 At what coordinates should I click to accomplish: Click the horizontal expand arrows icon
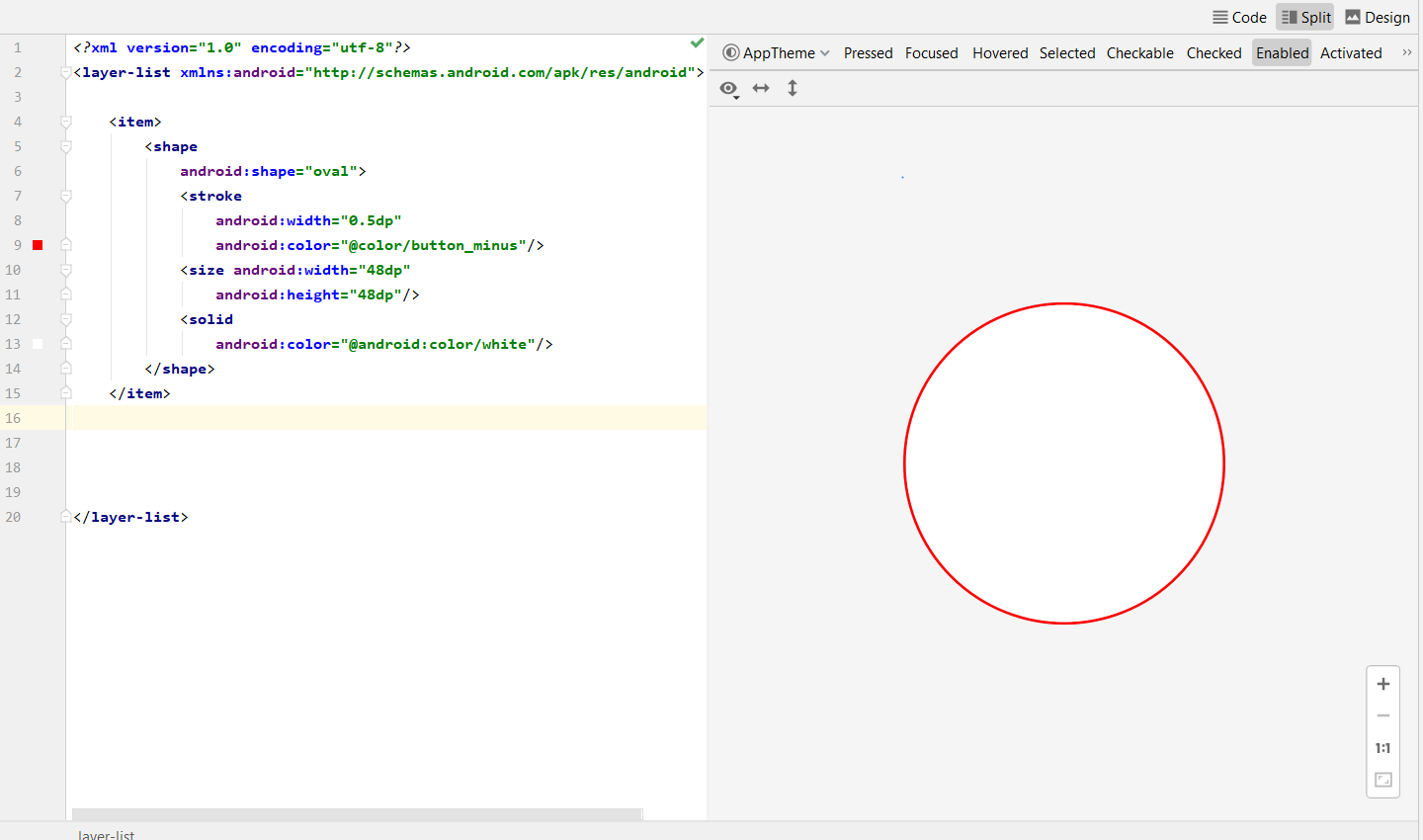[x=761, y=89]
